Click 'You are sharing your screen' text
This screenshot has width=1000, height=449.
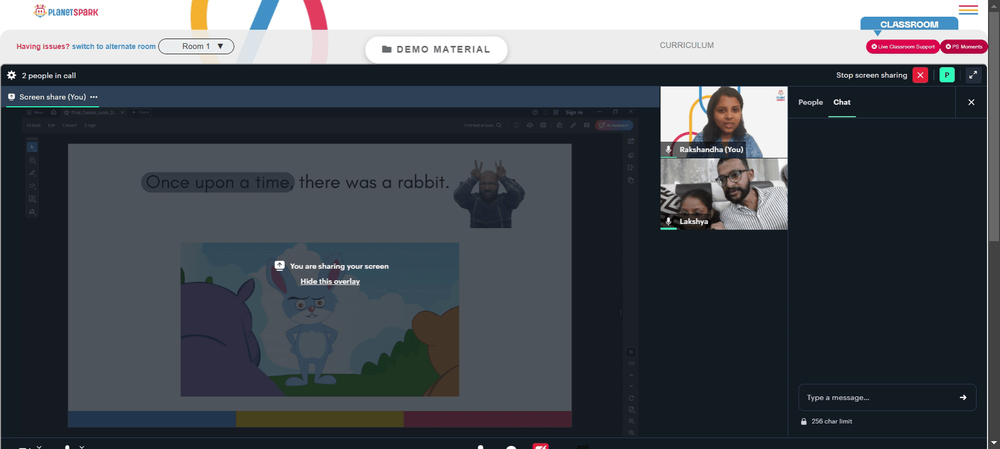[x=339, y=266]
